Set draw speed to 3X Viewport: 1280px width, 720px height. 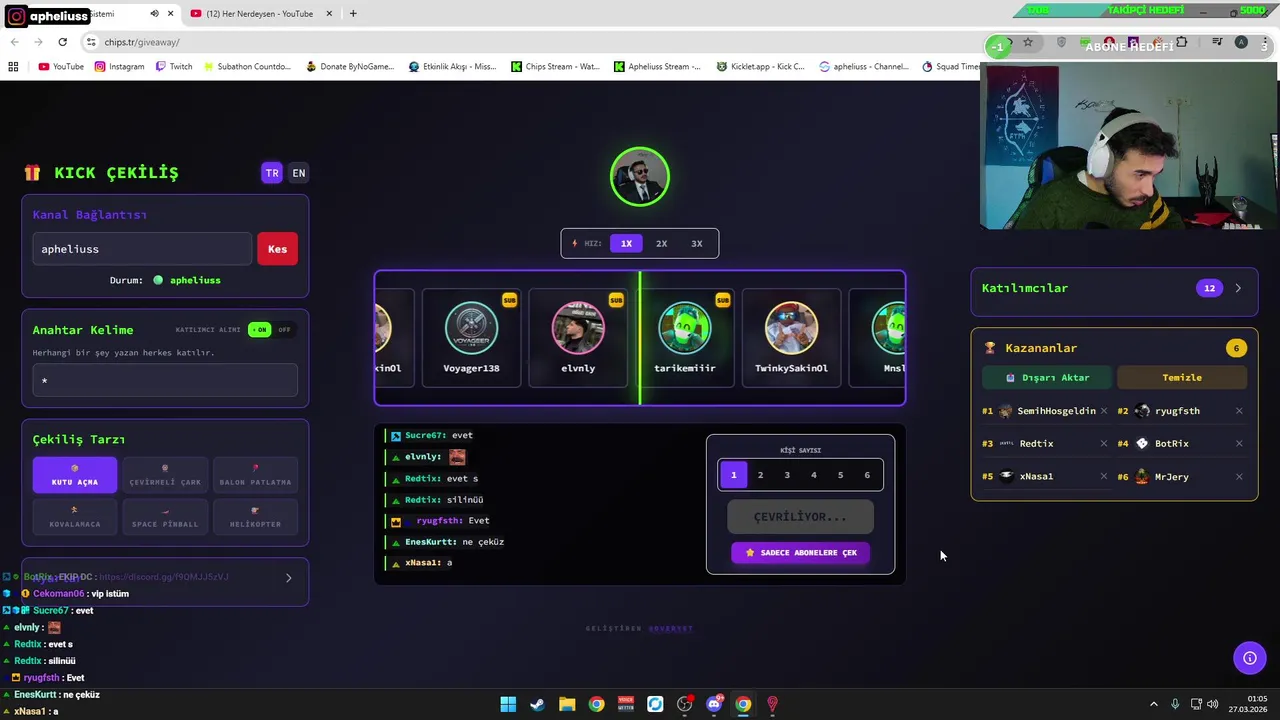tap(697, 243)
